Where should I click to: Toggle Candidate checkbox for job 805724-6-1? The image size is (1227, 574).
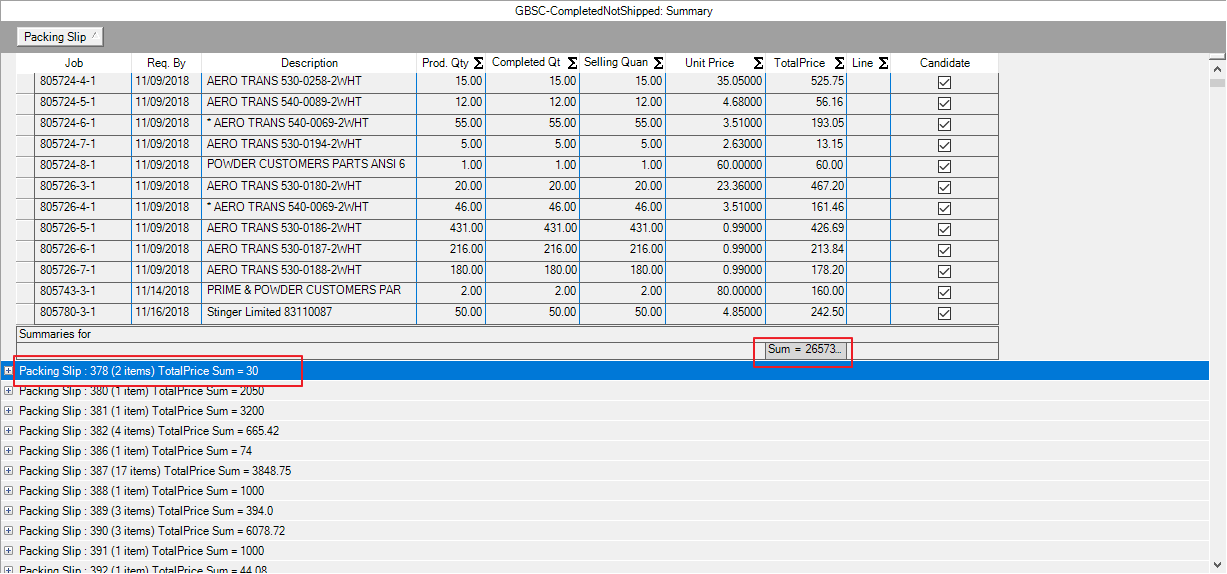coord(944,124)
